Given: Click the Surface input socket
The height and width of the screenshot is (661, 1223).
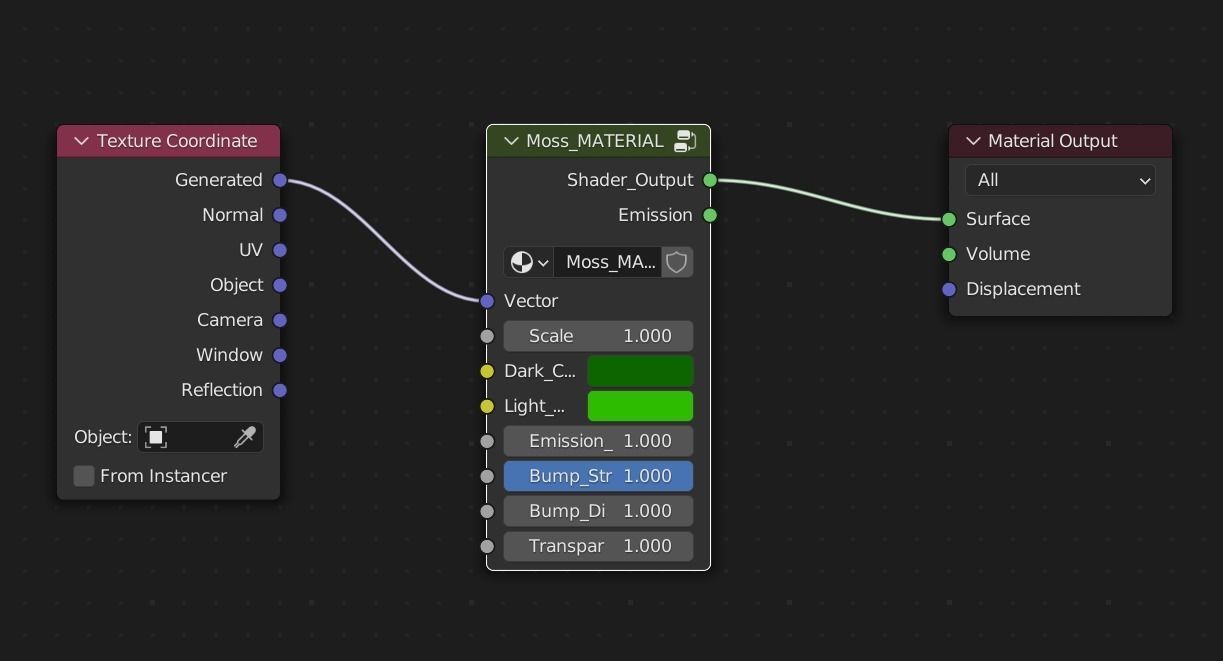Looking at the screenshot, I should [949, 219].
